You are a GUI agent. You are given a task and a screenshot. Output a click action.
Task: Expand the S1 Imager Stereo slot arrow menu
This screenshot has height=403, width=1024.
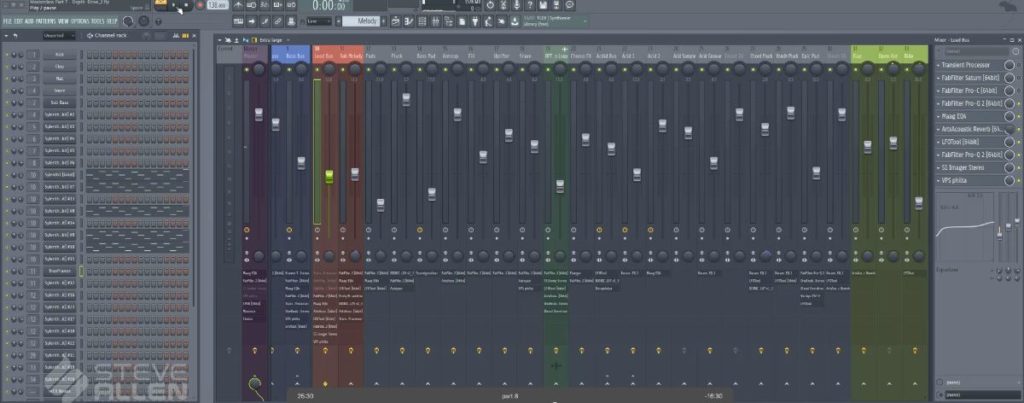coord(938,168)
